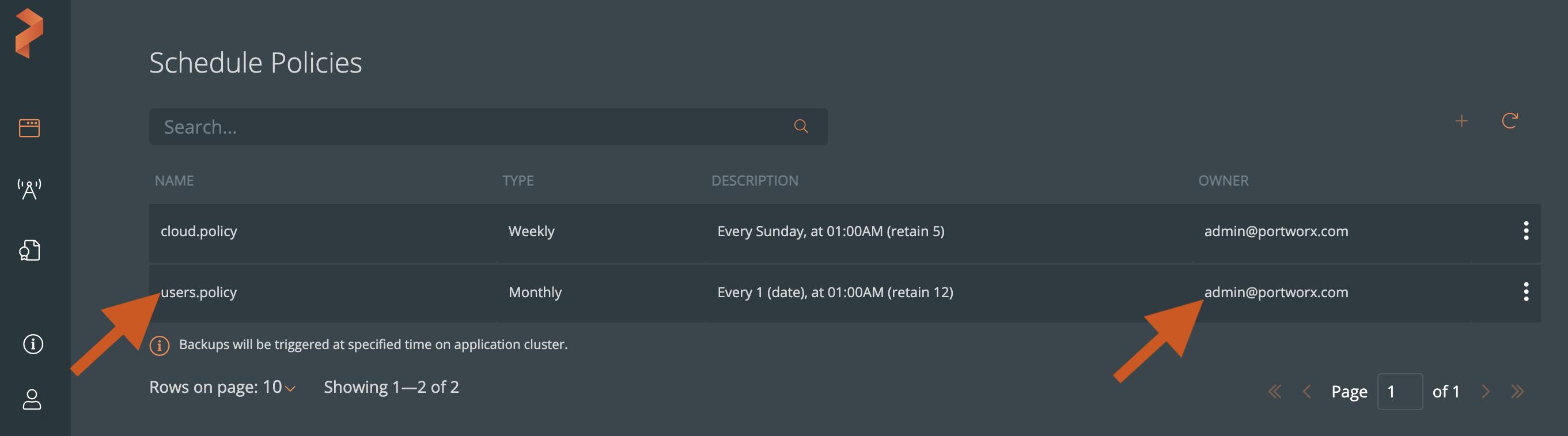Select the cloud.policy row name
This screenshot has height=436, width=1568.
coord(199,232)
